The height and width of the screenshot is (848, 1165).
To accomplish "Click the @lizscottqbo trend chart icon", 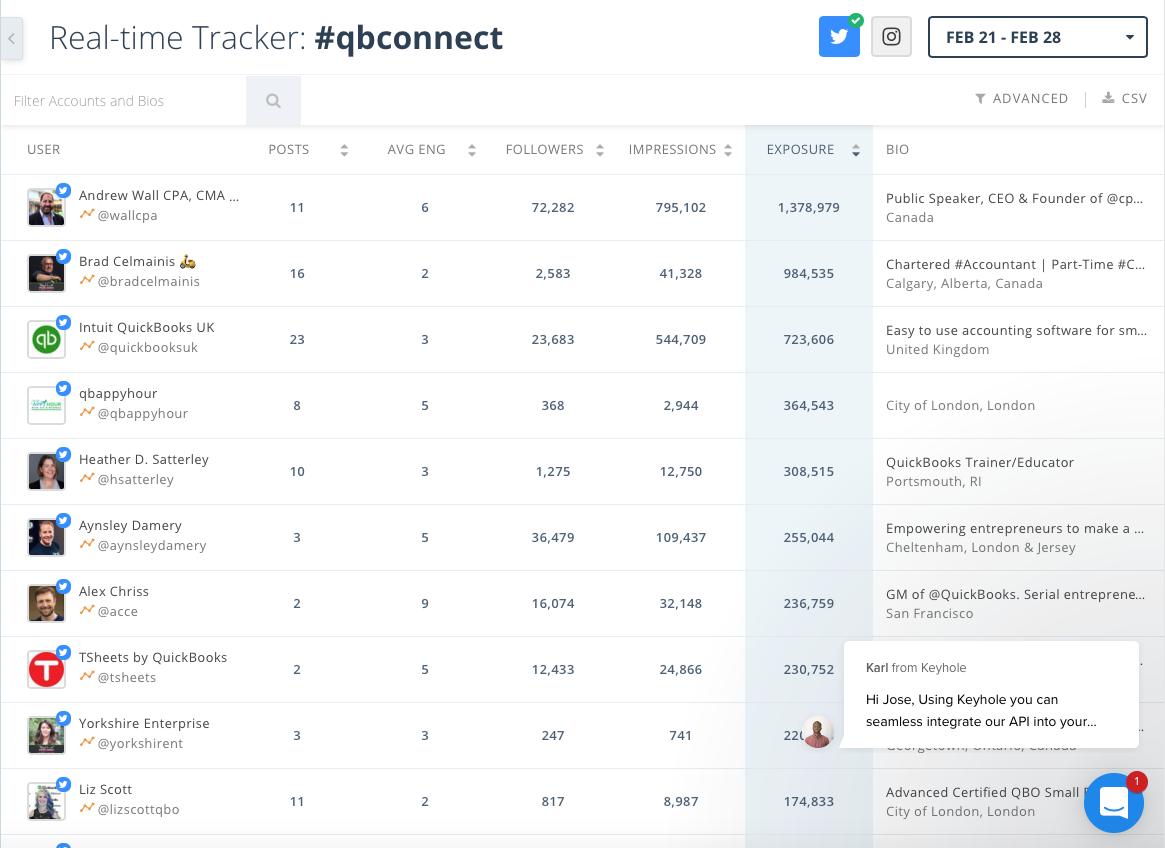I will [x=87, y=808].
